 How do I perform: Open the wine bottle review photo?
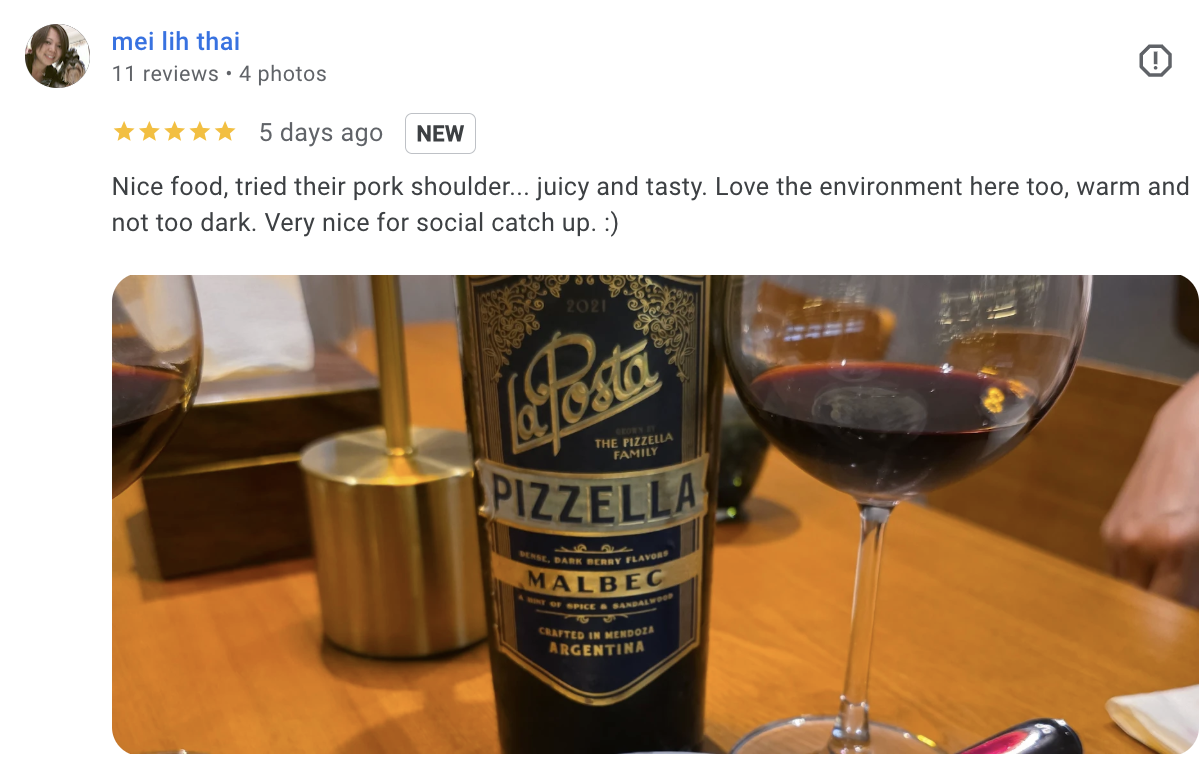(655, 514)
